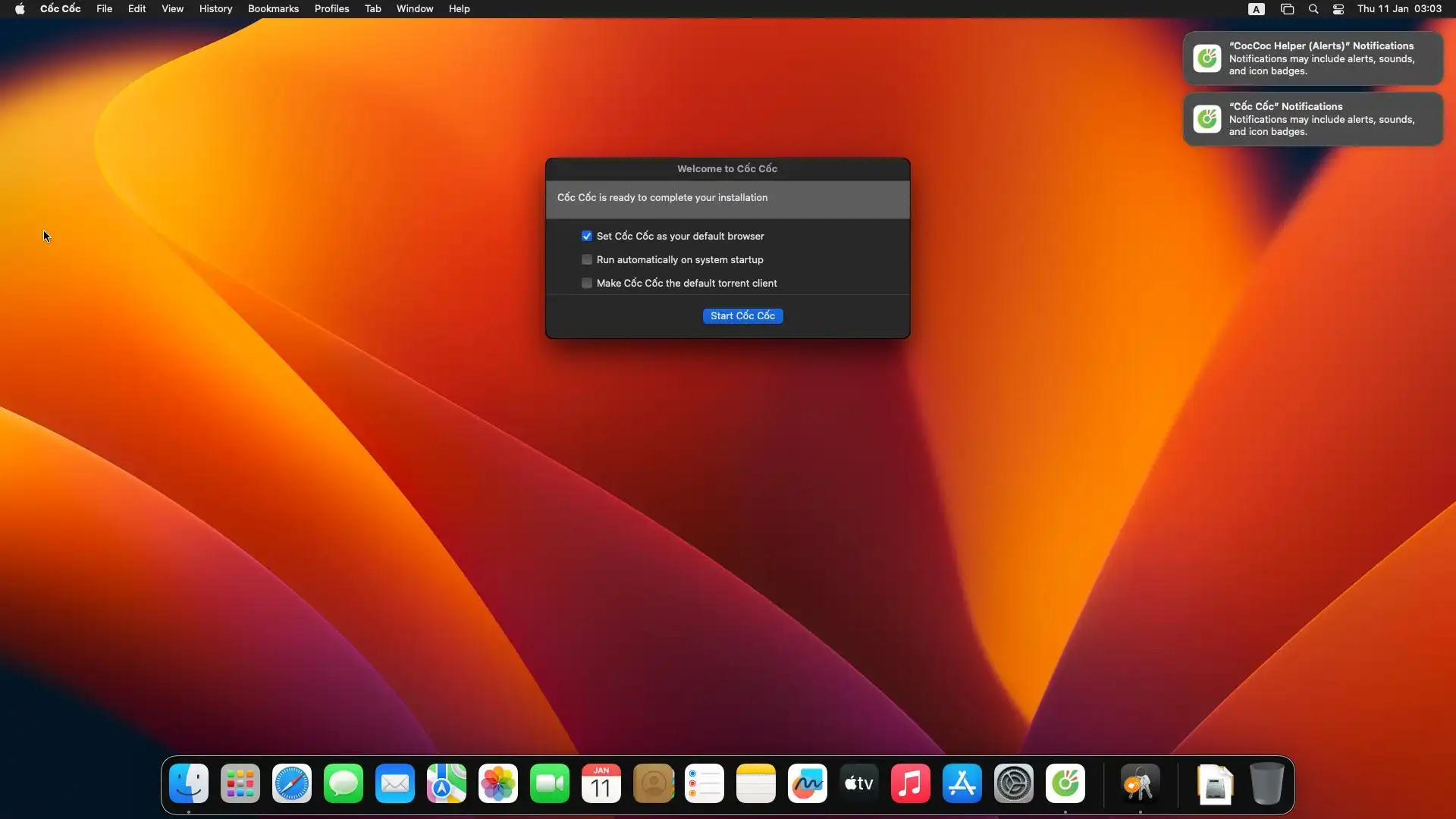Click the CocCoc Helper (Alerts) notification
This screenshot has height=819, width=1456.
(1313, 58)
